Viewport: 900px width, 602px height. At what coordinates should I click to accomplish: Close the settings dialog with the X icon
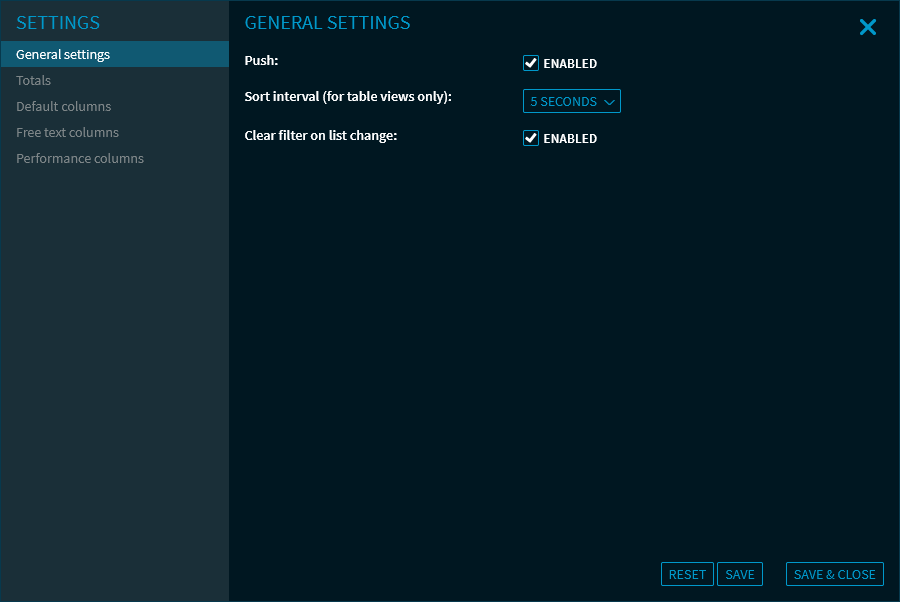867,28
